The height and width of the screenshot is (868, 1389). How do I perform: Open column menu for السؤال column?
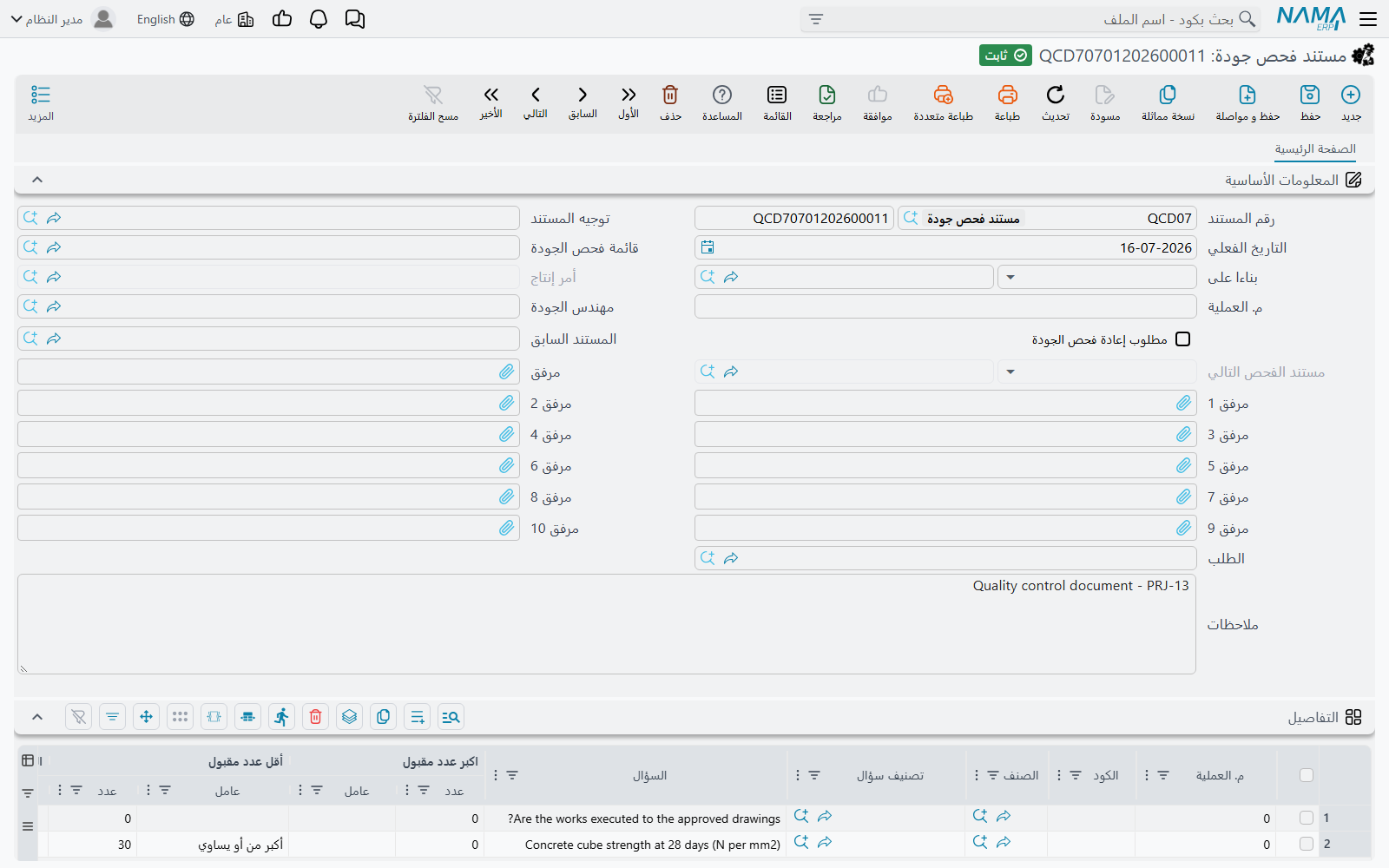(x=496, y=775)
